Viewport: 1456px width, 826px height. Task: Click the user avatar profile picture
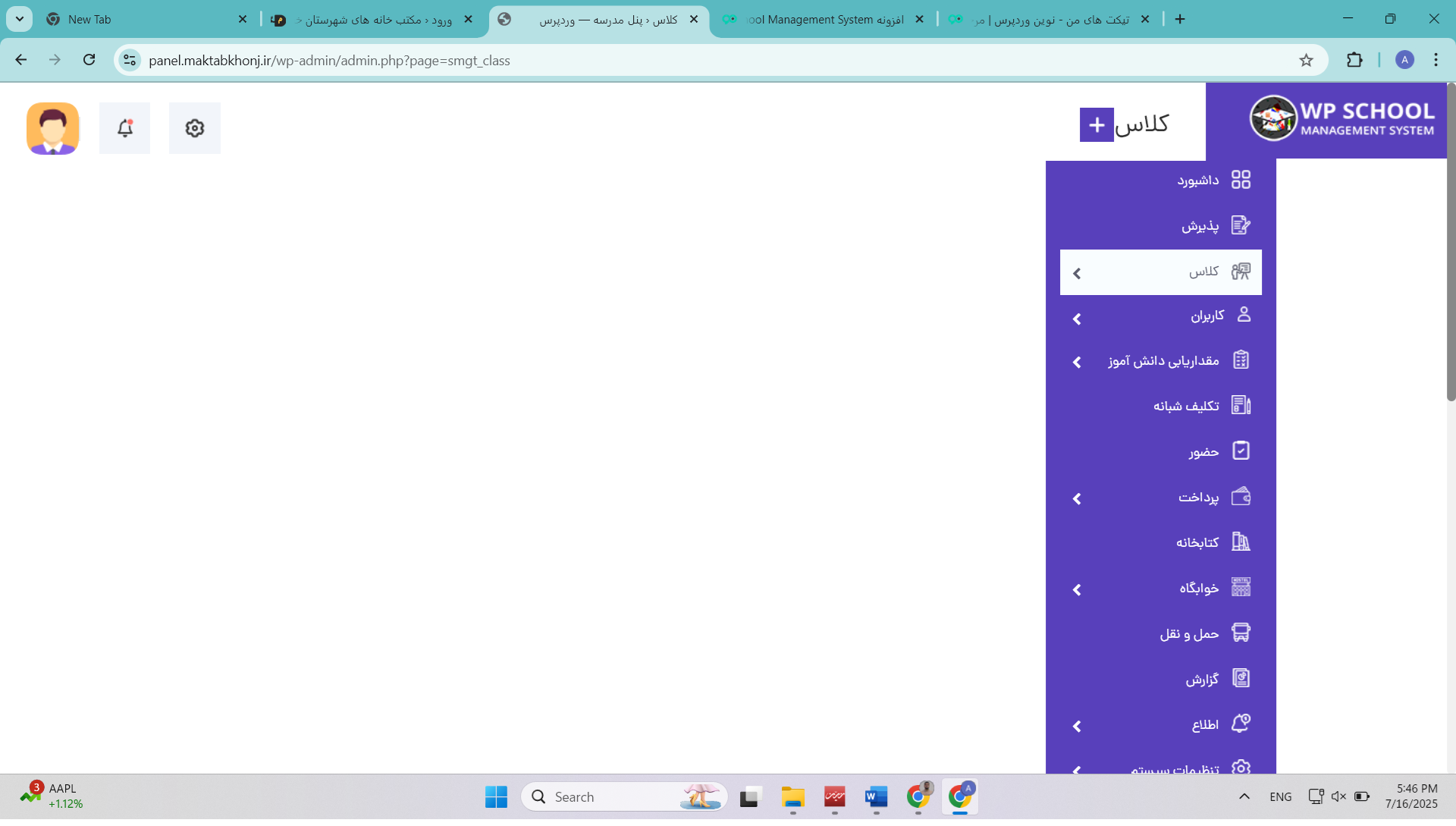(x=53, y=128)
